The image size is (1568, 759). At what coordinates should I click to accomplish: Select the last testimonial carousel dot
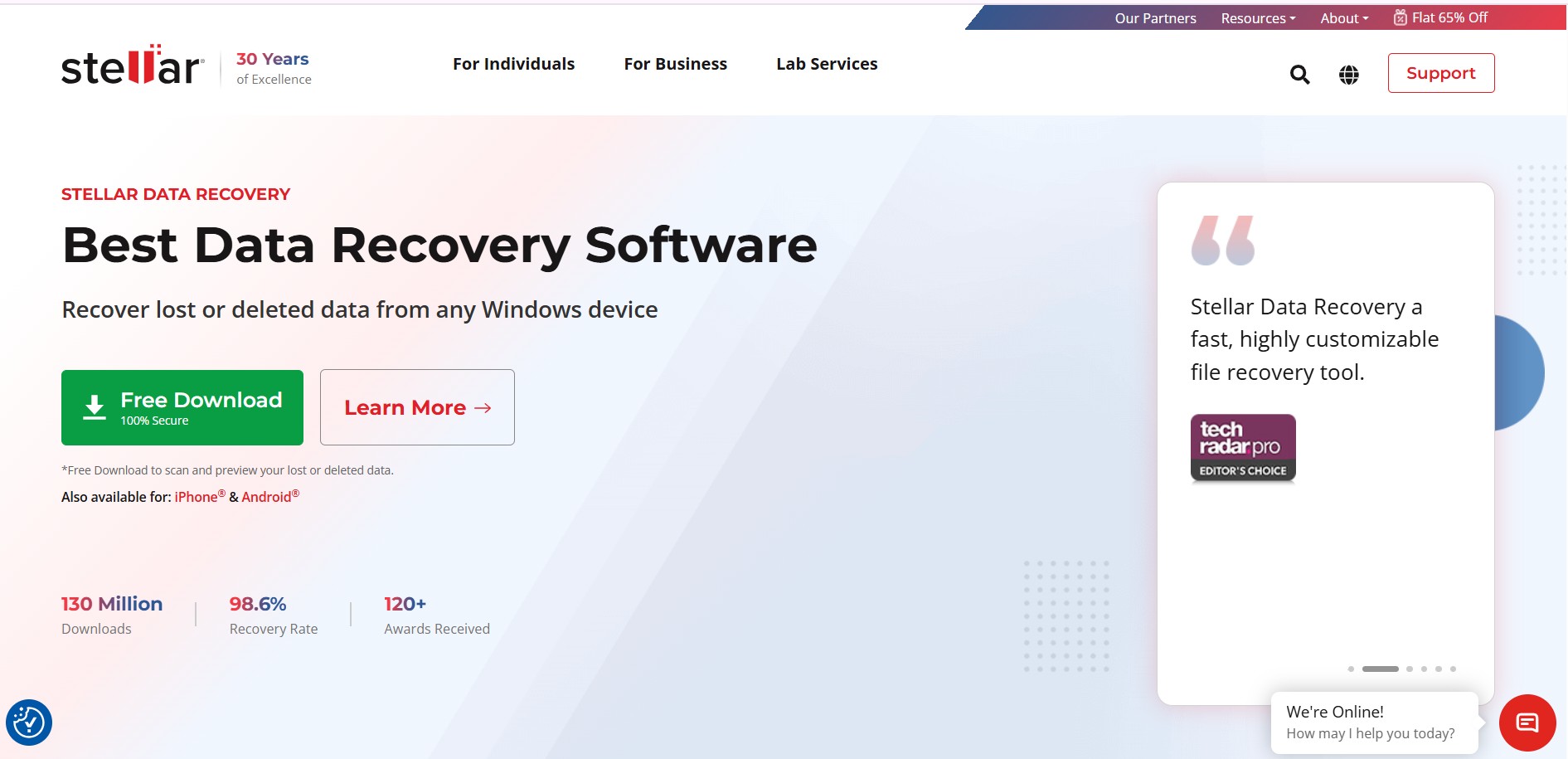(x=1453, y=669)
